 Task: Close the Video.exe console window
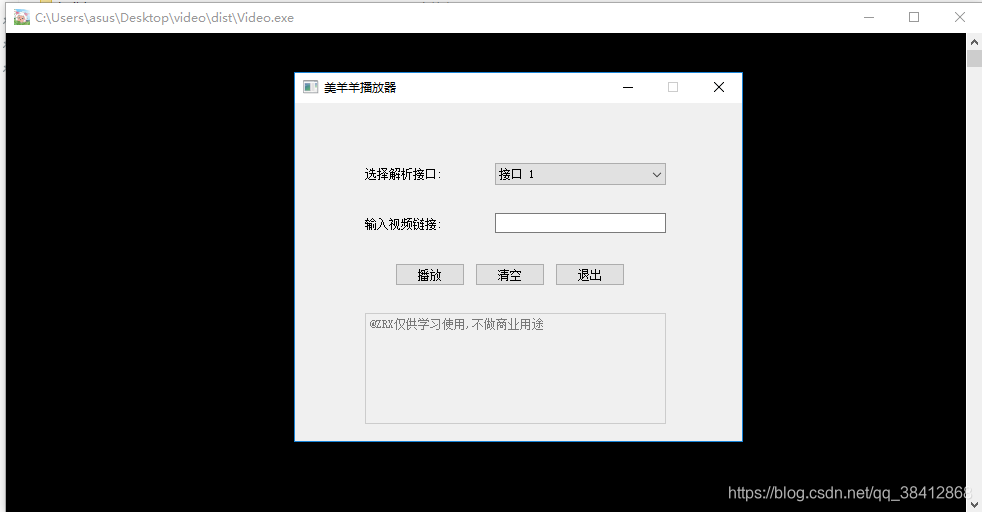point(959,18)
